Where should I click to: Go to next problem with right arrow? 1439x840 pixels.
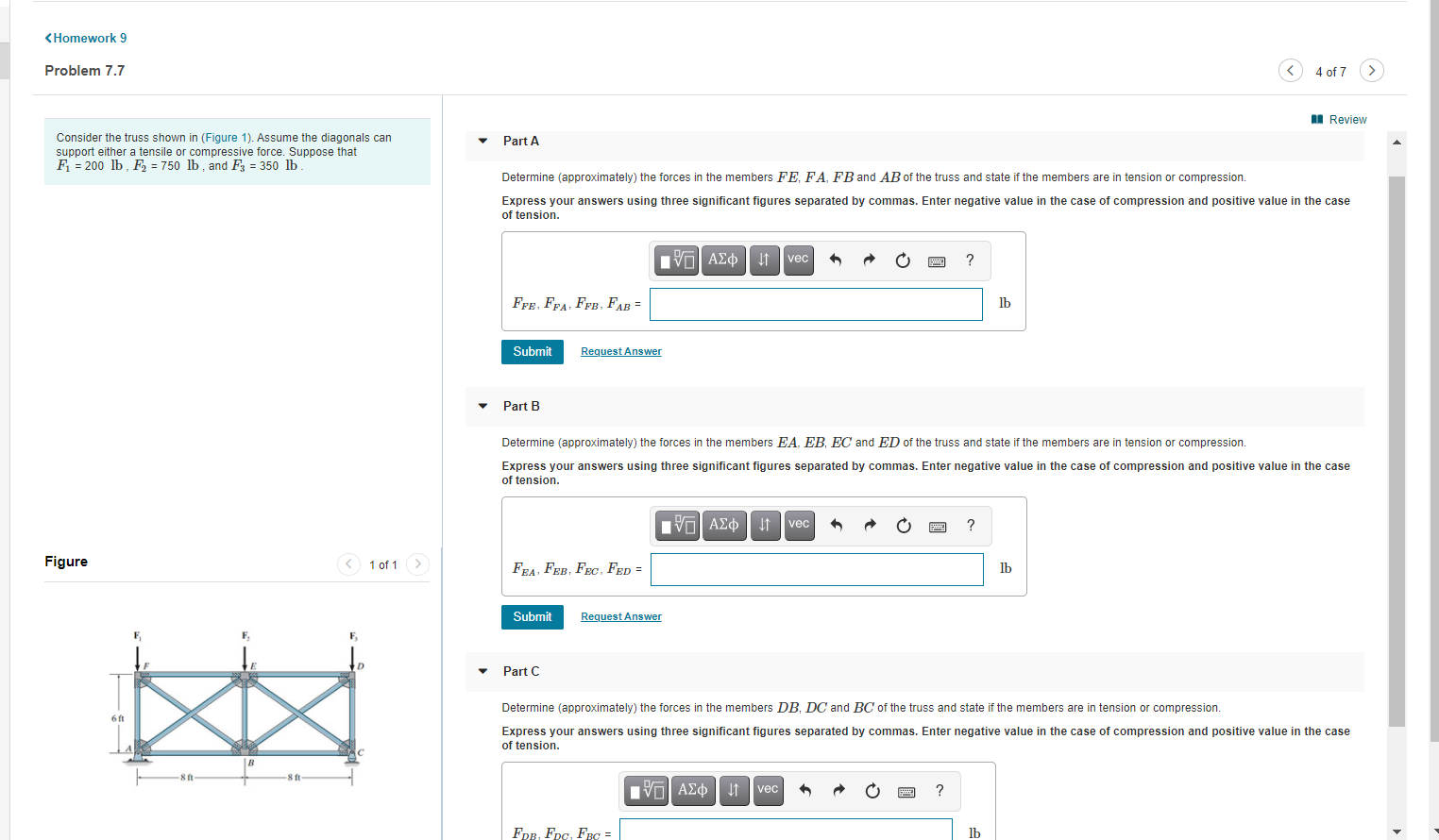1372,71
